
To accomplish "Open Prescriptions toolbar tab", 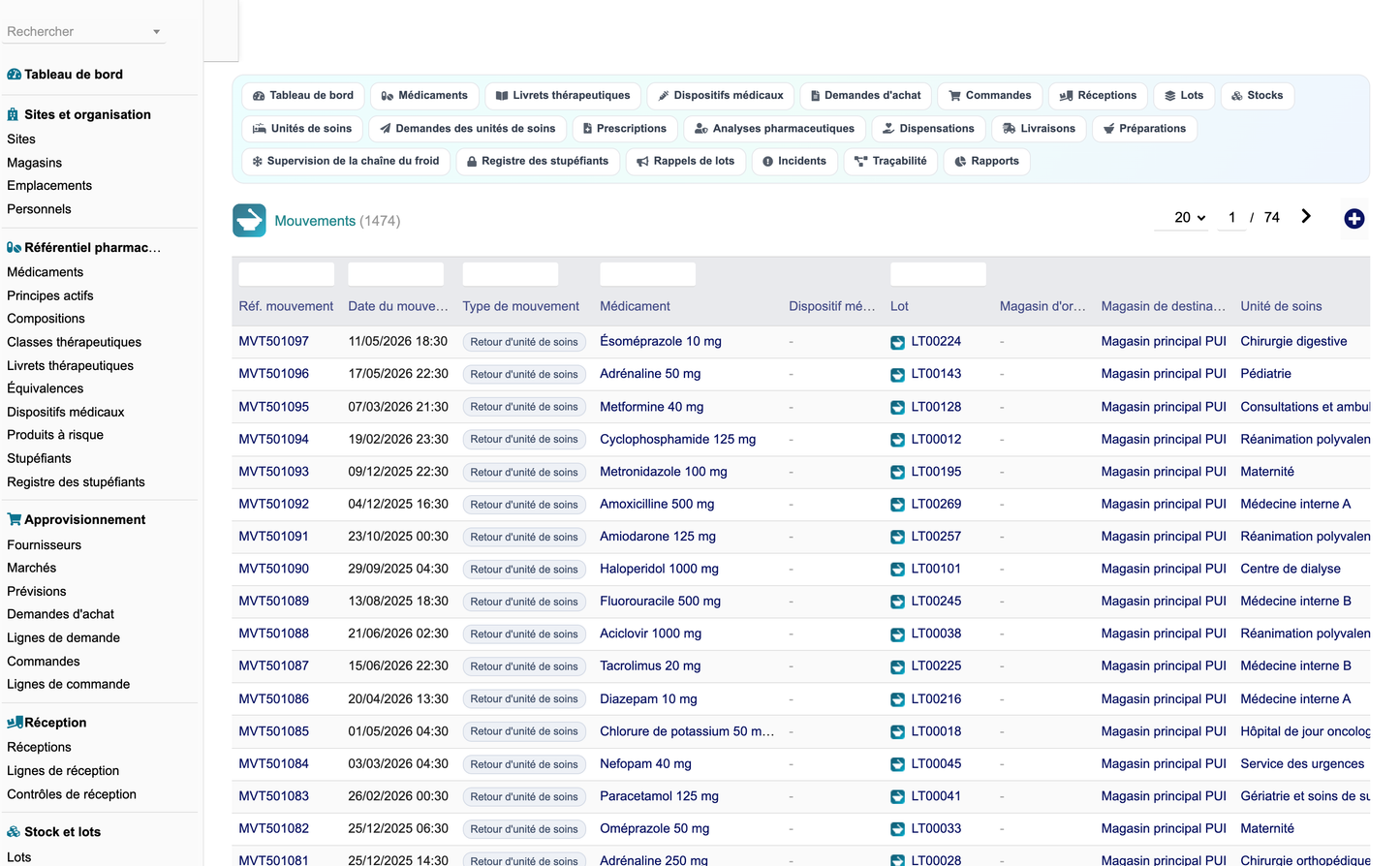I will coord(625,129).
